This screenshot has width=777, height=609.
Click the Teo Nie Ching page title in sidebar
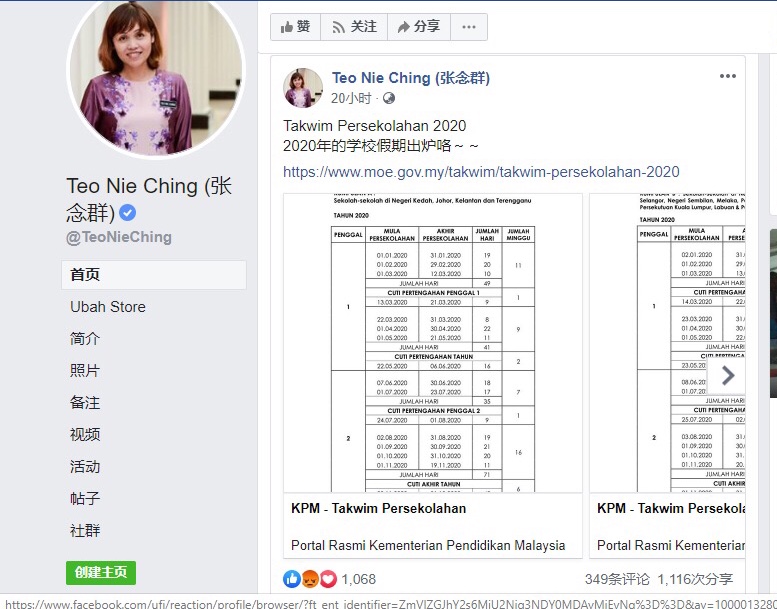click(149, 199)
